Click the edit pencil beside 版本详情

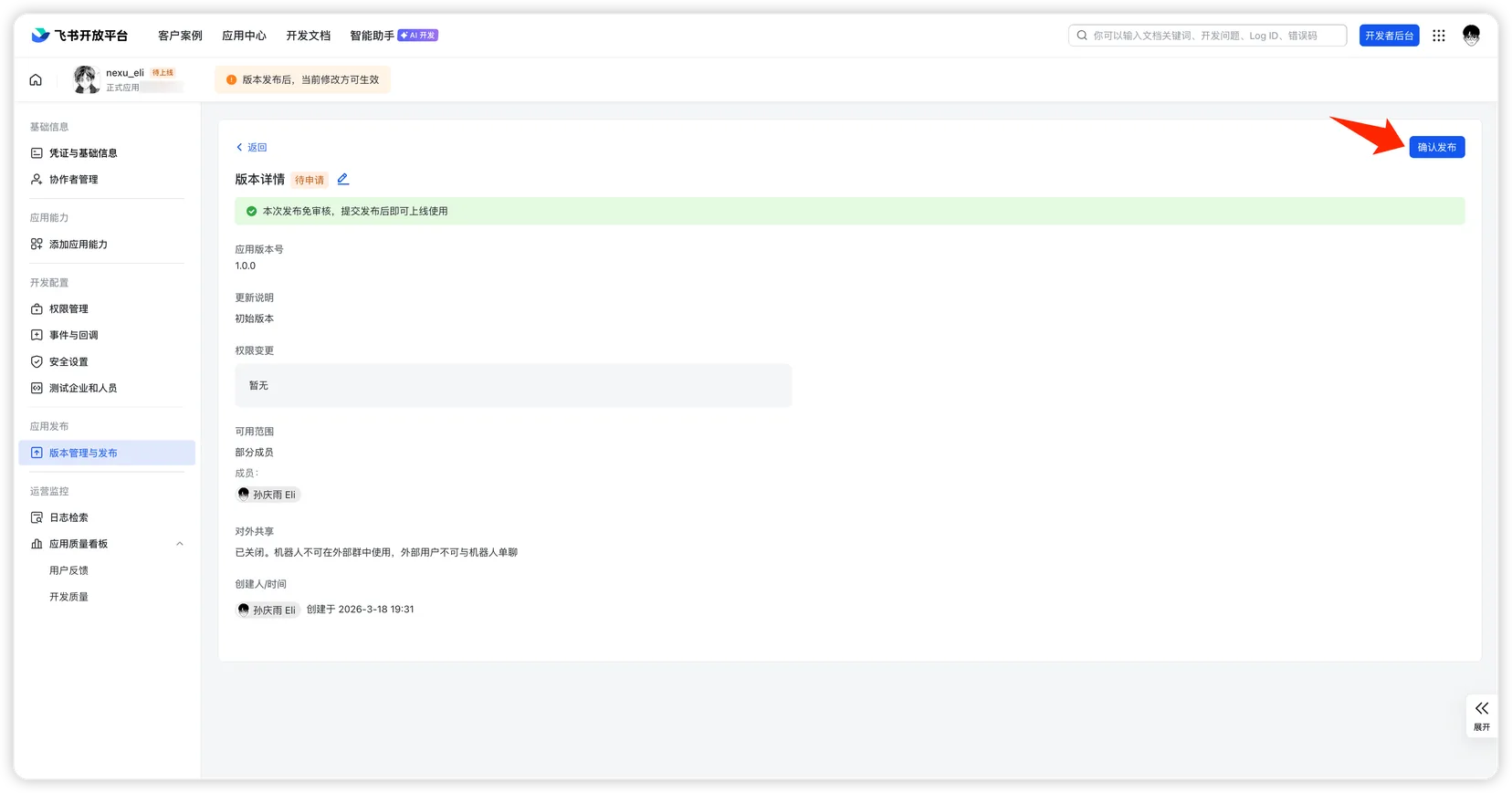343,180
